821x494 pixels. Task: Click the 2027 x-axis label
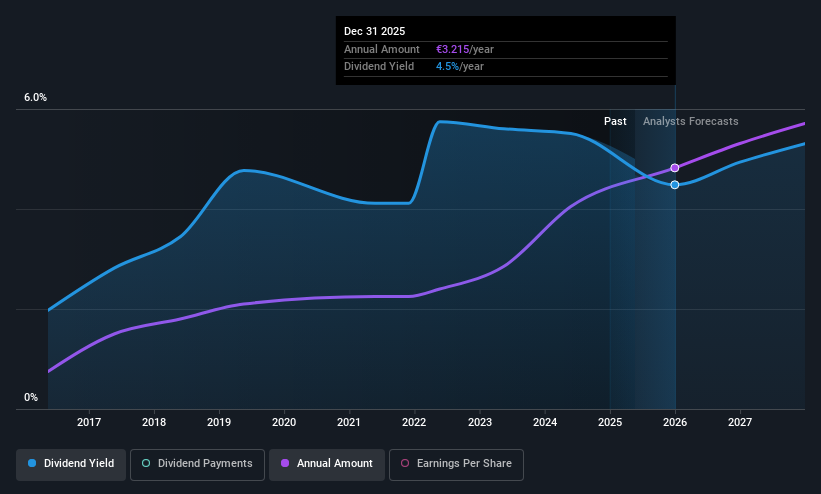740,422
